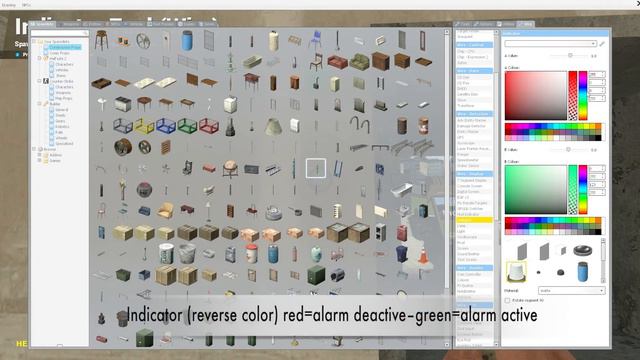
Task: Expand the Addons folder node
Action: tap(40, 155)
